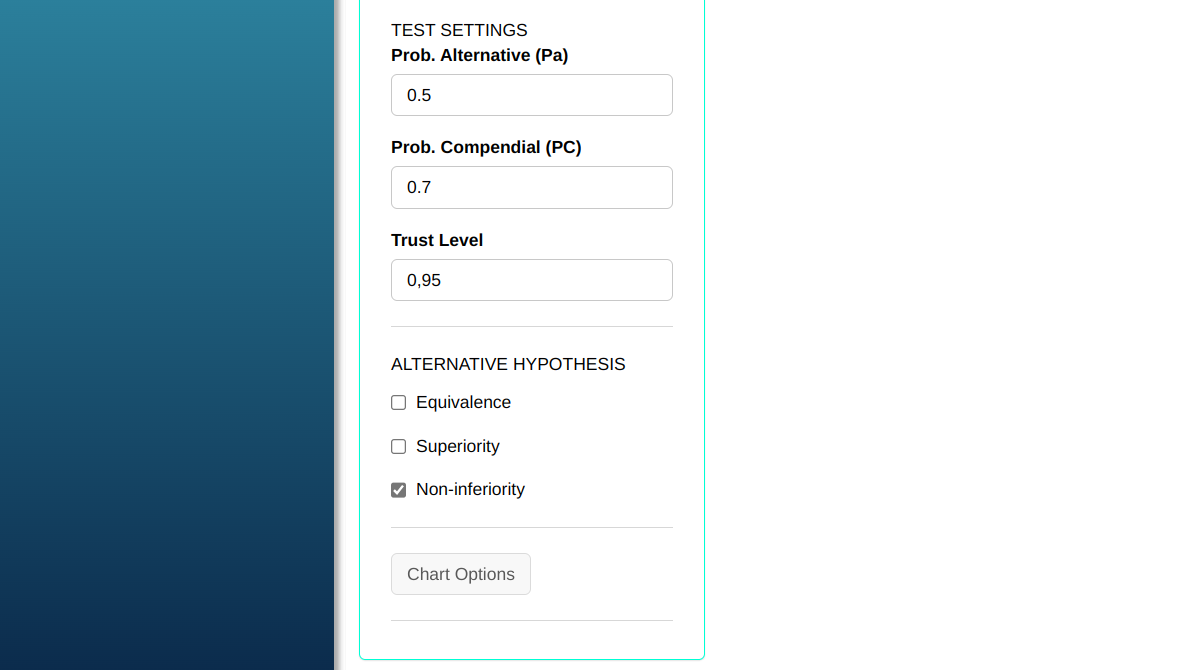1195x670 pixels.
Task: Click the Prob. Compendial (PC) label
Action: pos(486,147)
